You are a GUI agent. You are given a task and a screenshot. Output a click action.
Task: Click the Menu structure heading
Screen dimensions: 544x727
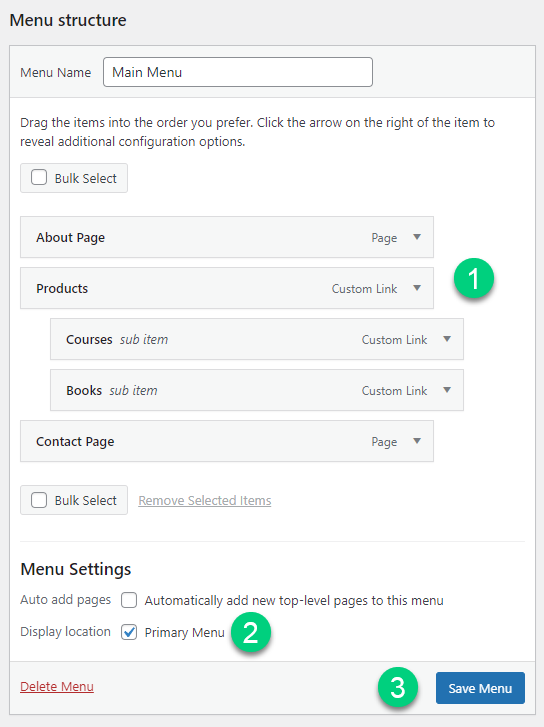[68, 20]
